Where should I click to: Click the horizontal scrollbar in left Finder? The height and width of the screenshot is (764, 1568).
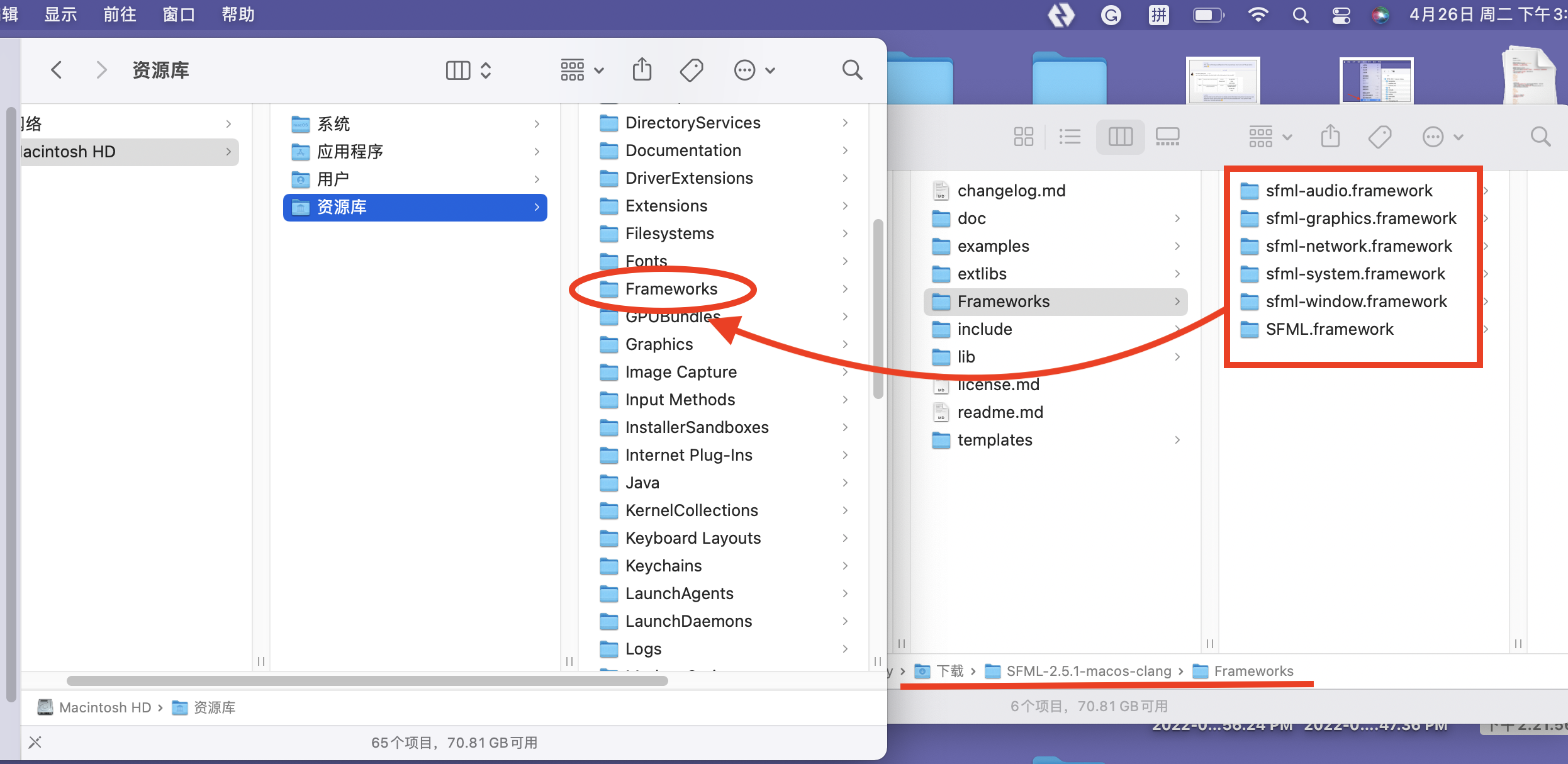[x=367, y=680]
